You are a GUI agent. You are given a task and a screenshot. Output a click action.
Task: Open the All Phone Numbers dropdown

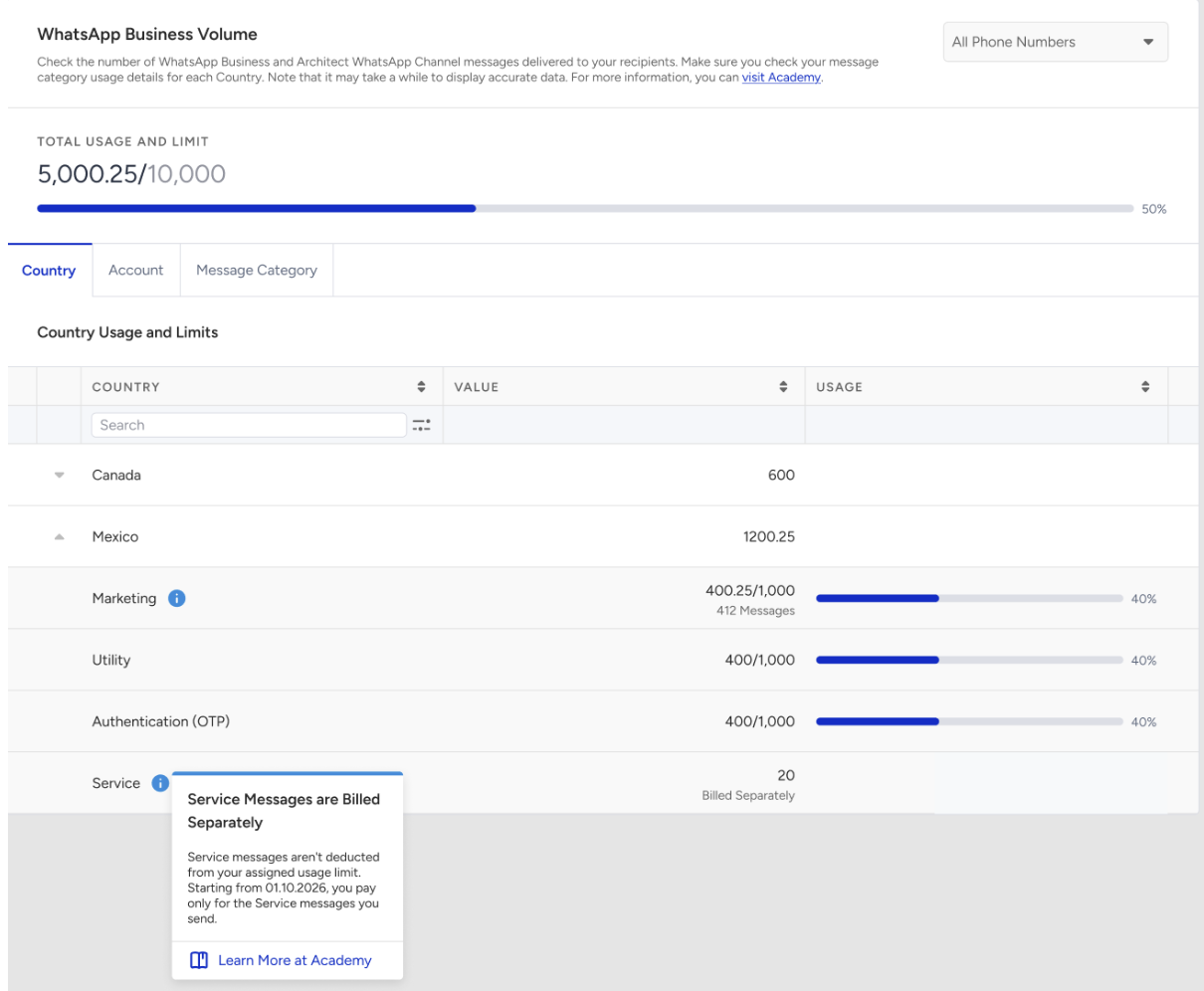pyautogui.click(x=1055, y=42)
